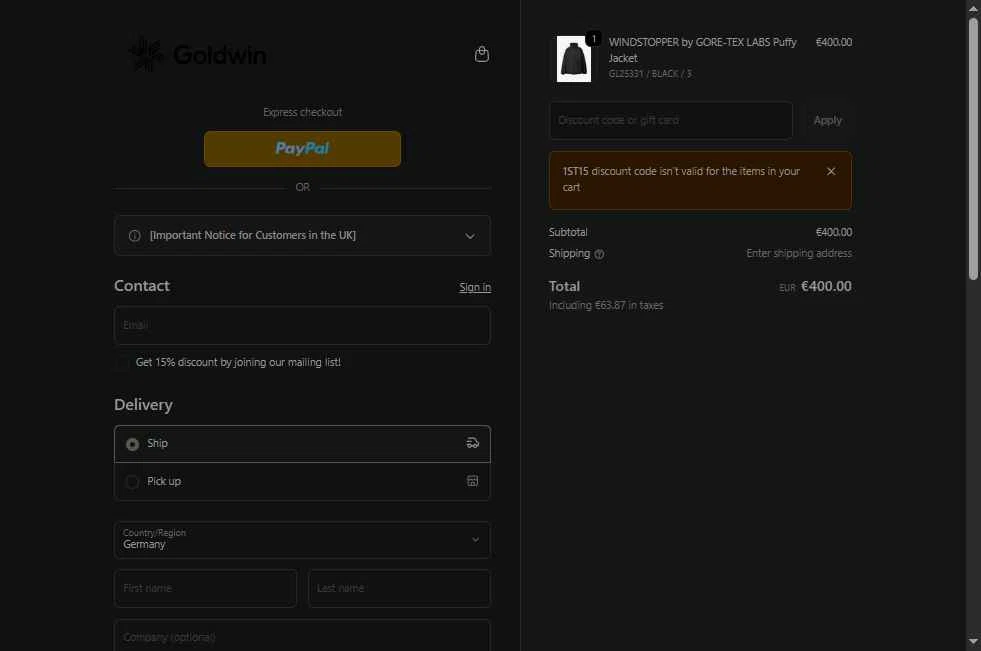
Task: Click the scrollbar down arrow
Action: coord(973,641)
